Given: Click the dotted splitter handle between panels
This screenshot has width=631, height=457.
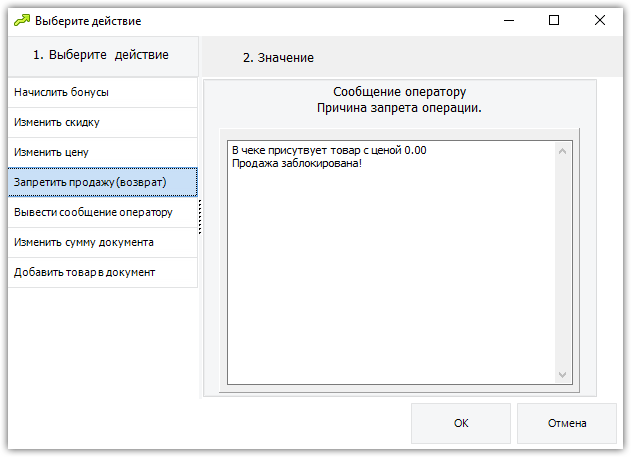Looking at the screenshot, I should coord(200,217).
